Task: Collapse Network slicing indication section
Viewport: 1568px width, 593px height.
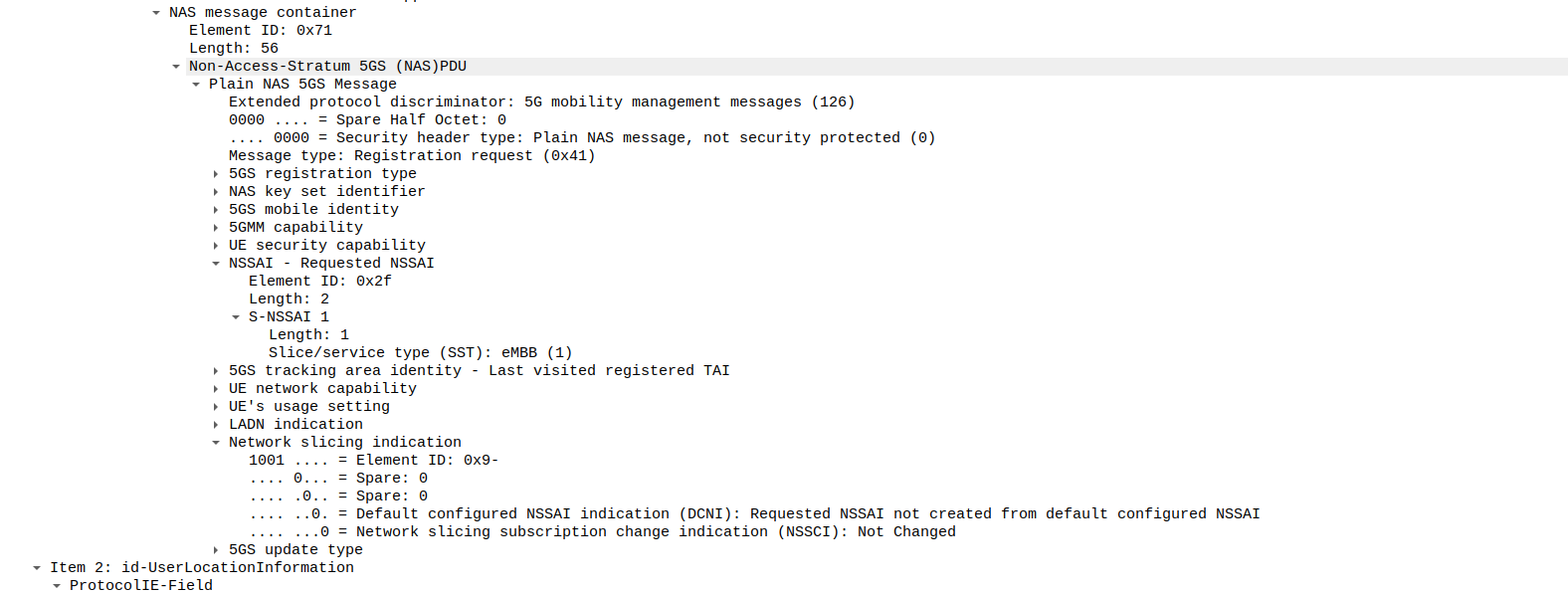Action: click(216, 443)
